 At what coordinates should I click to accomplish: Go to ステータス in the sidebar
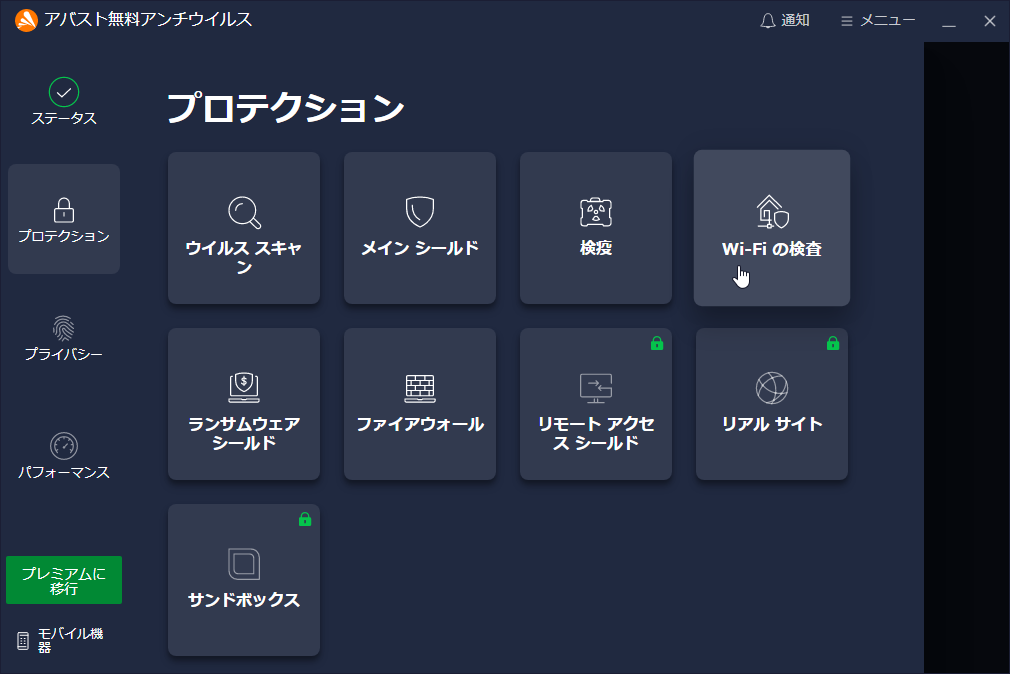point(64,102)
